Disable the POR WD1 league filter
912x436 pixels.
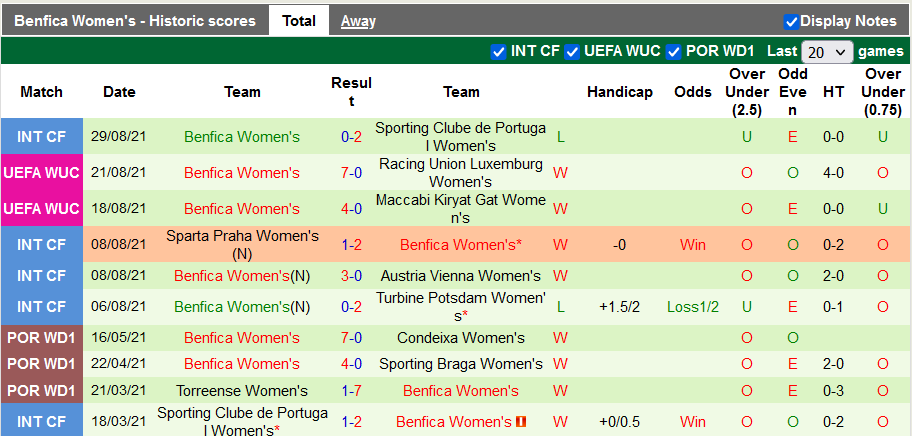(674, 51)
